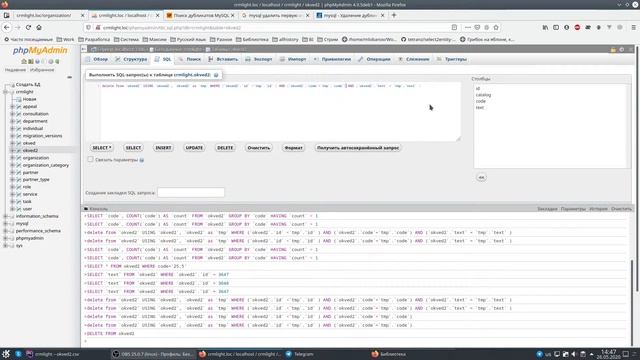
Task: Click the DELETE query button
Action: [225, 148]
